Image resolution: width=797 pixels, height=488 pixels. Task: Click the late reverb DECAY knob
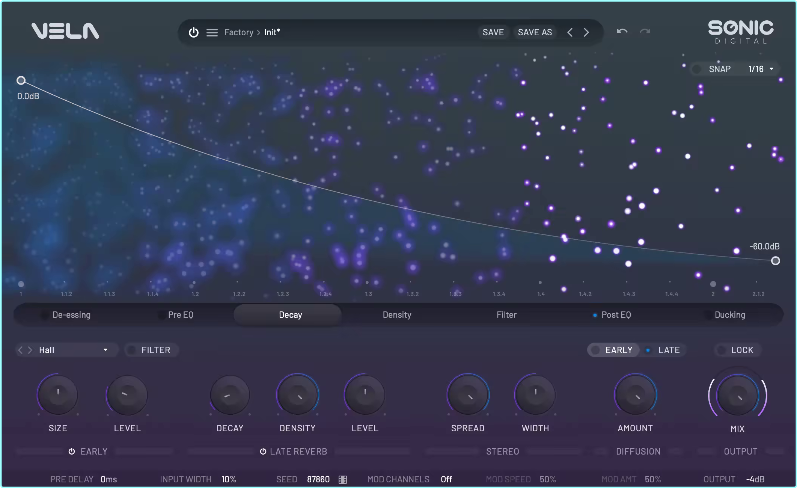coord(230,395)
